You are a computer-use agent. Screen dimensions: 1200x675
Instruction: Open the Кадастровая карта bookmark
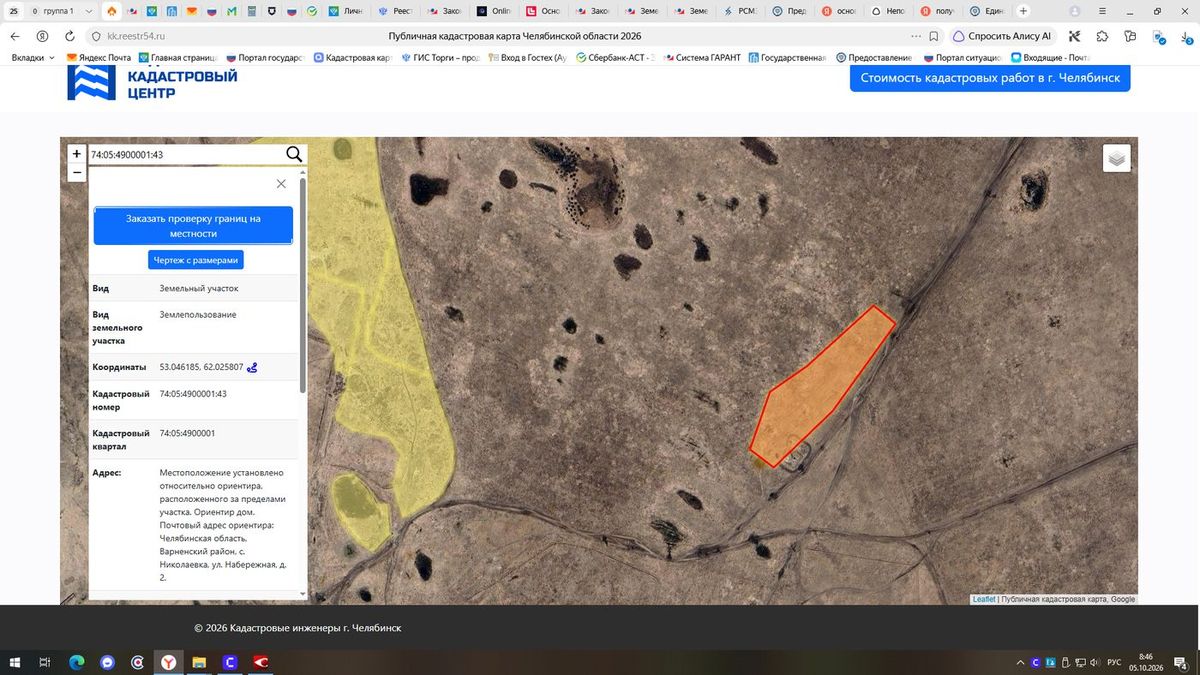[x=351, y=58]
